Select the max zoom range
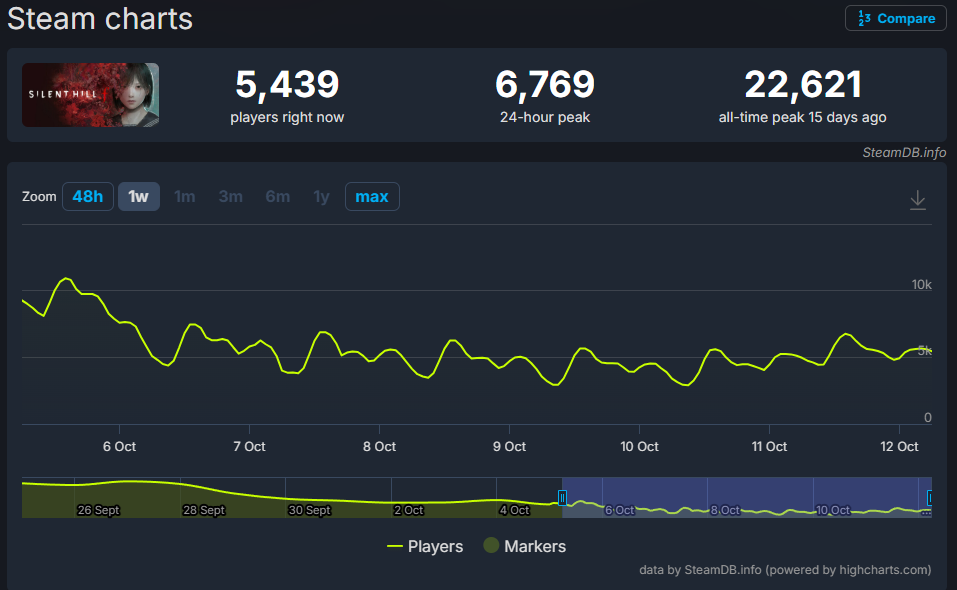Viewport: 957px width, 590px height. click(x=372, y=196)
